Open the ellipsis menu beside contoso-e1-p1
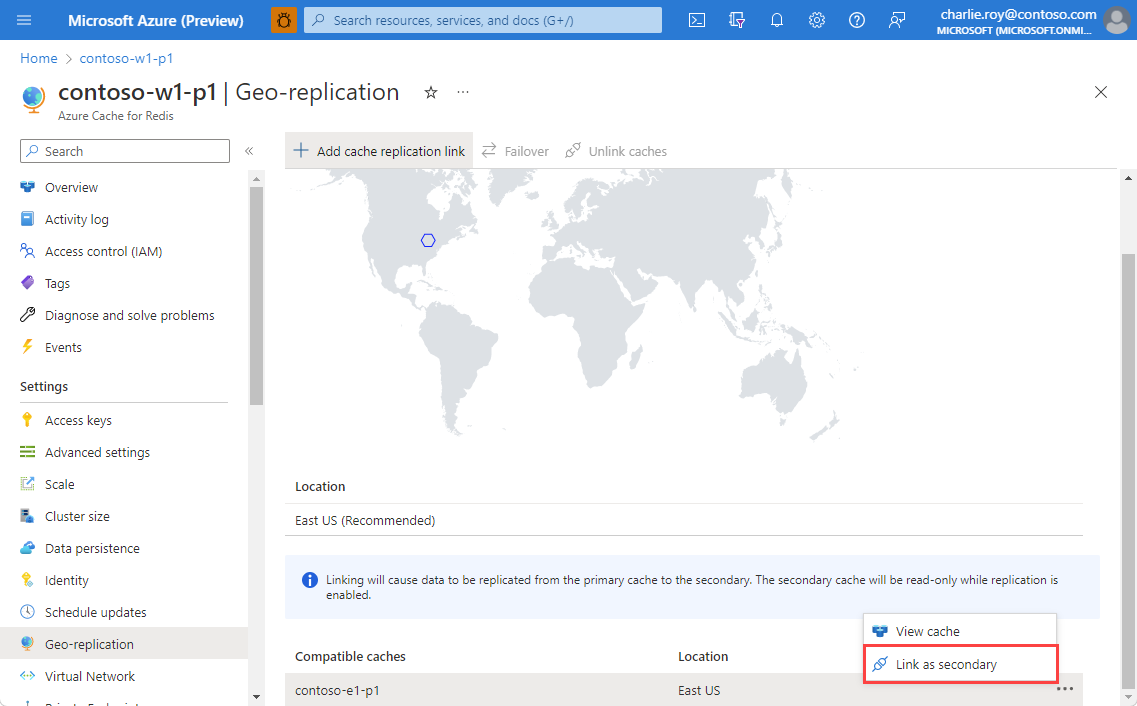 (1064, 689)
